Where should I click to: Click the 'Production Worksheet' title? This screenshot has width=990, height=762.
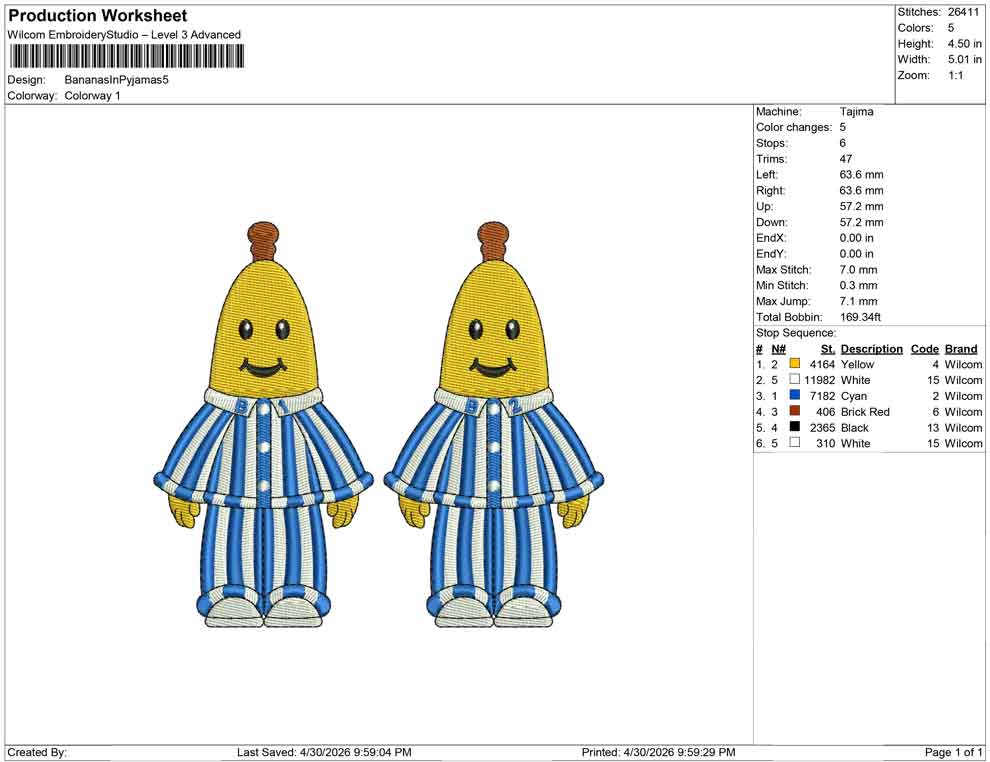point(98,16)
